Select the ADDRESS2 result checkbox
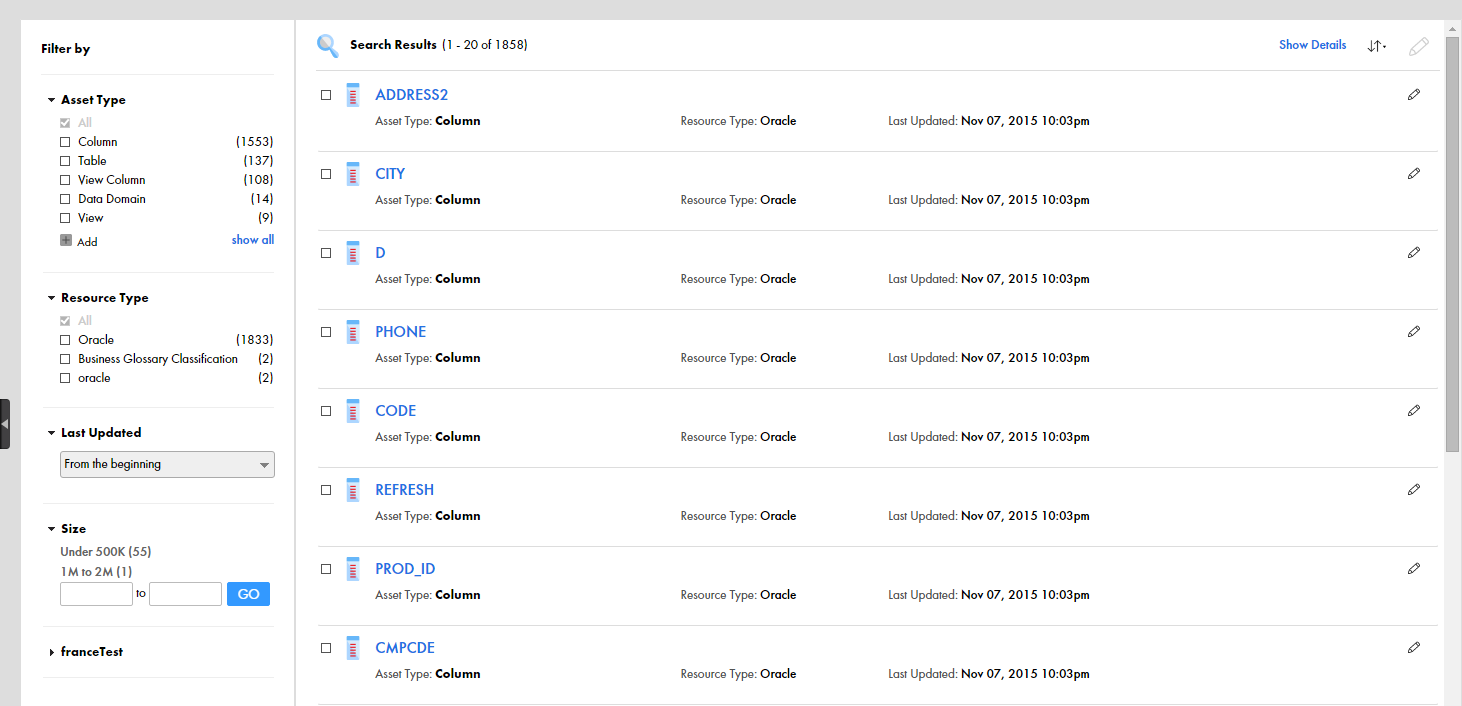The image size is (1462, 706). pyautogui.click(x=326, y=95)
